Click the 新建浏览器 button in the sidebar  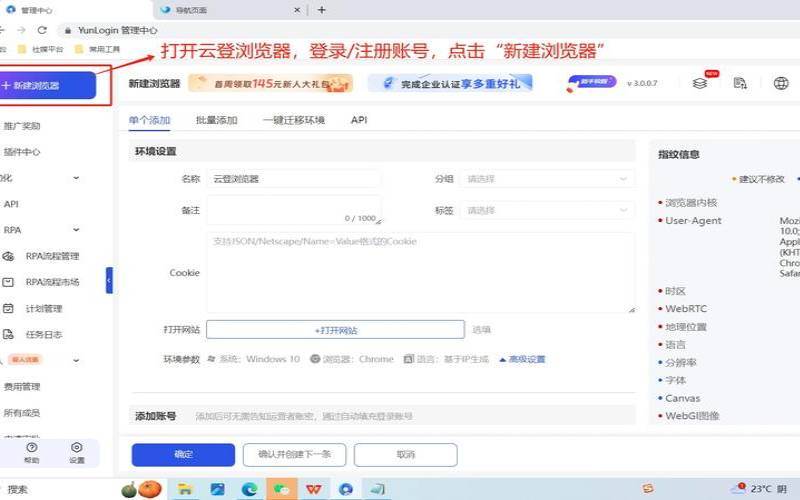click(x=47, y=85)
